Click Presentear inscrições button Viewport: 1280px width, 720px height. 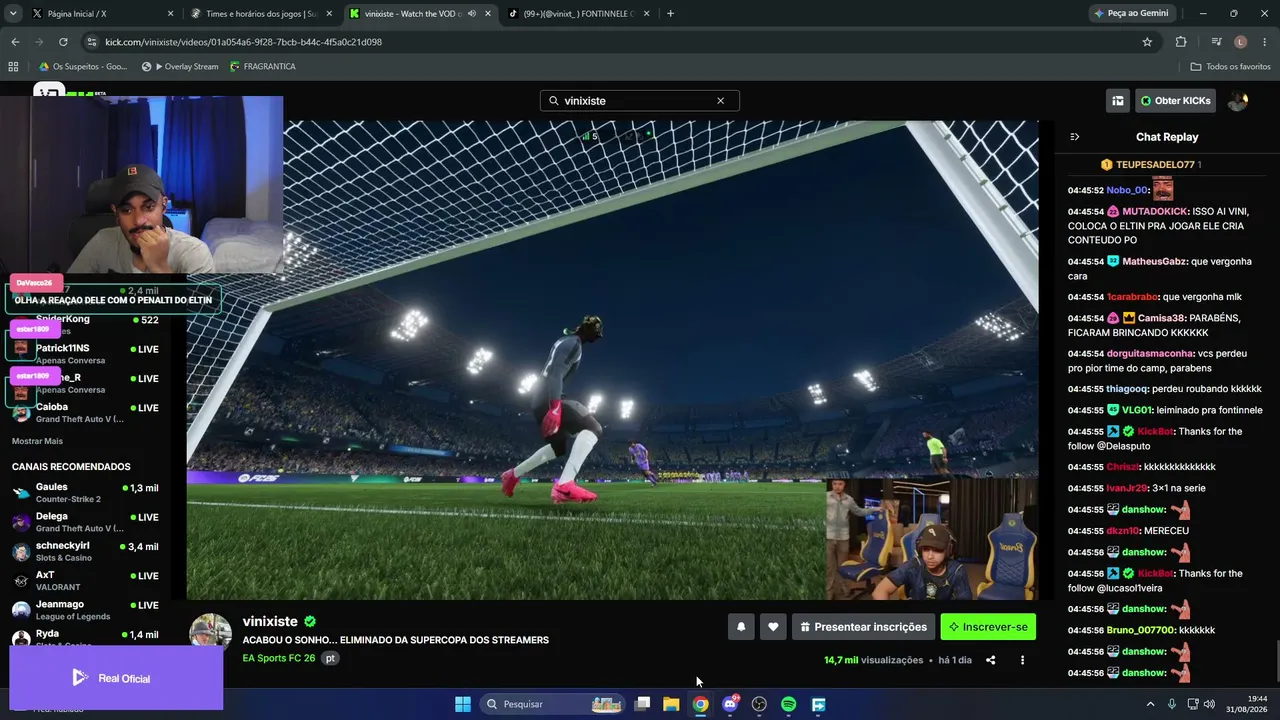point(863,627)
